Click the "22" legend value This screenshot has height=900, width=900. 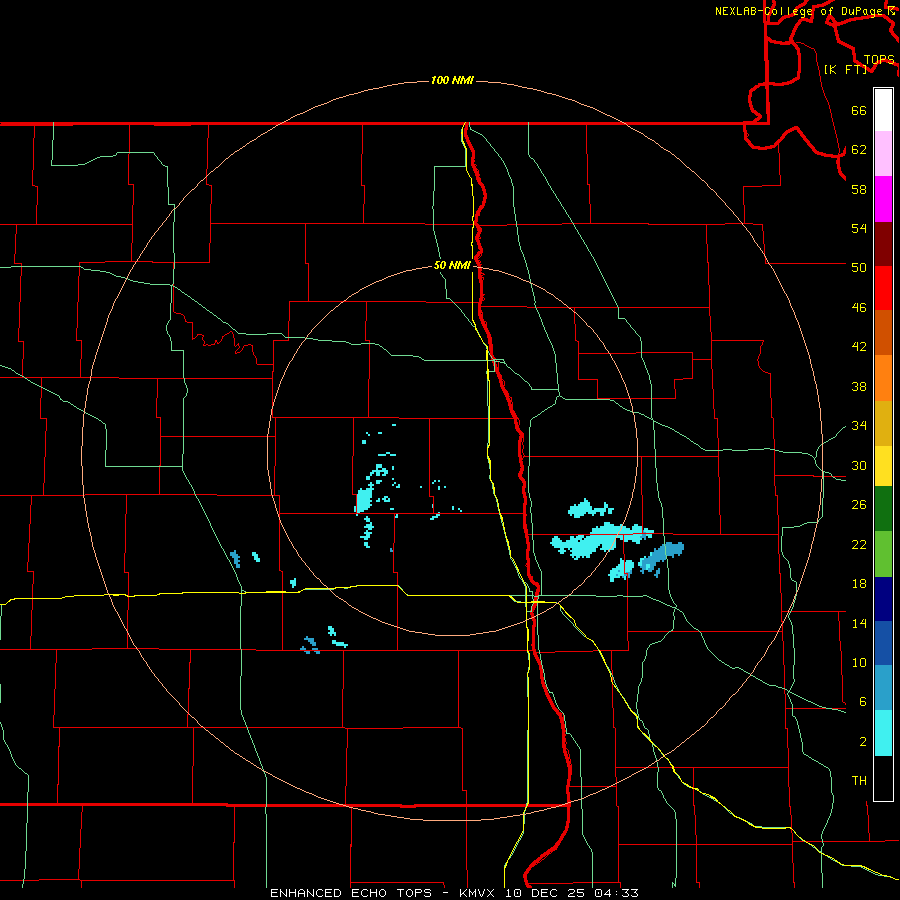(859, 544)
